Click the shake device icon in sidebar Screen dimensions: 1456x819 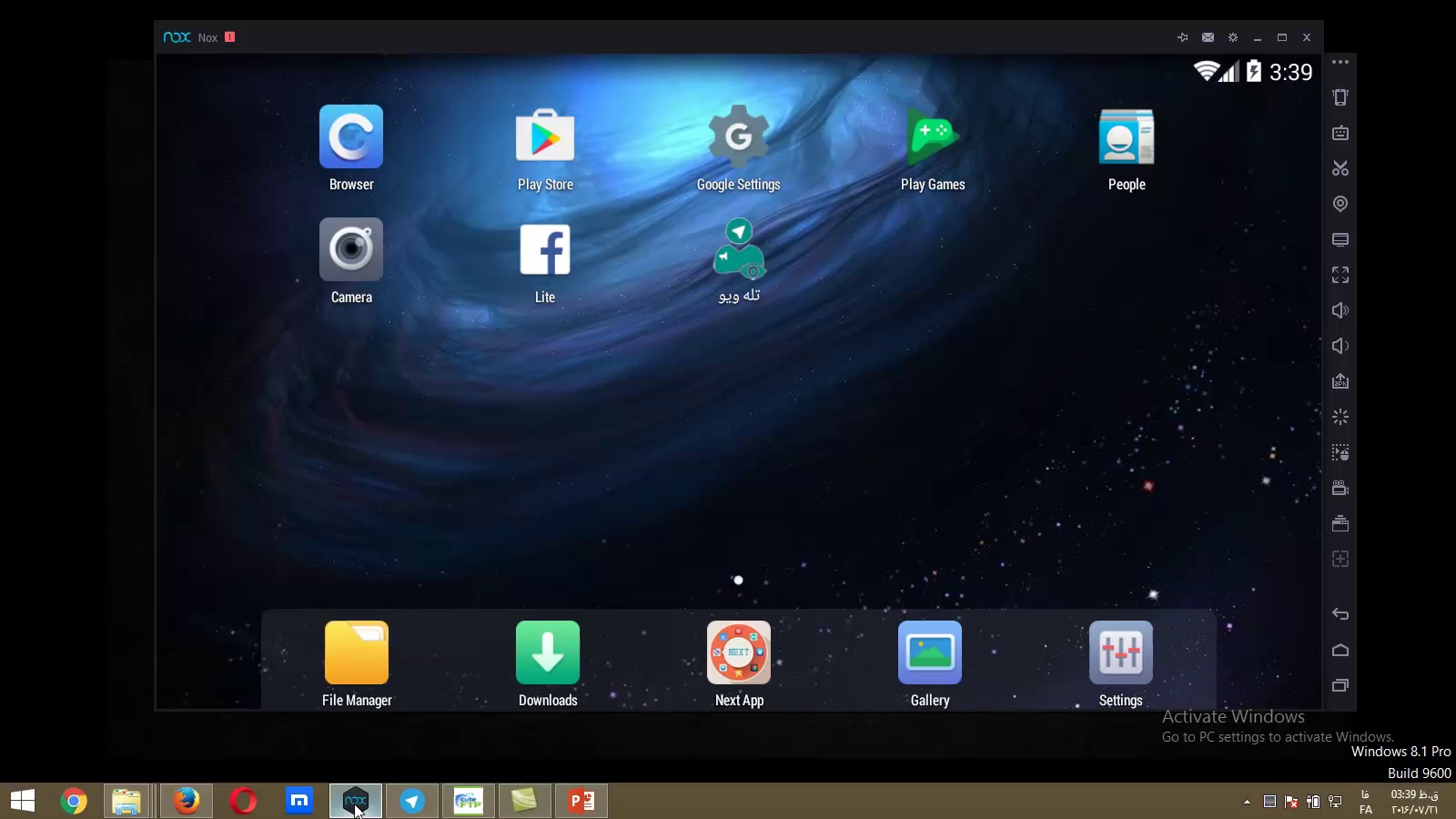coord(1340,97)
